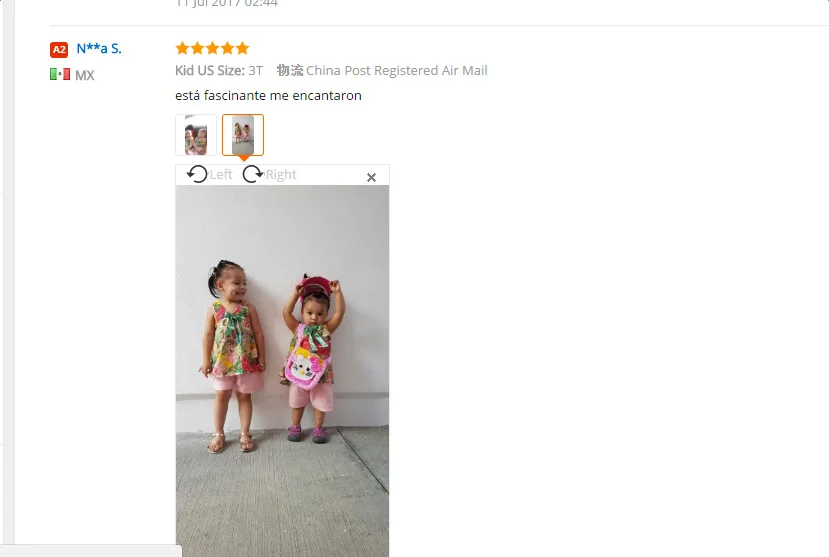Rotate the review photo right using the clockwise arrow icon

(253, 174)
